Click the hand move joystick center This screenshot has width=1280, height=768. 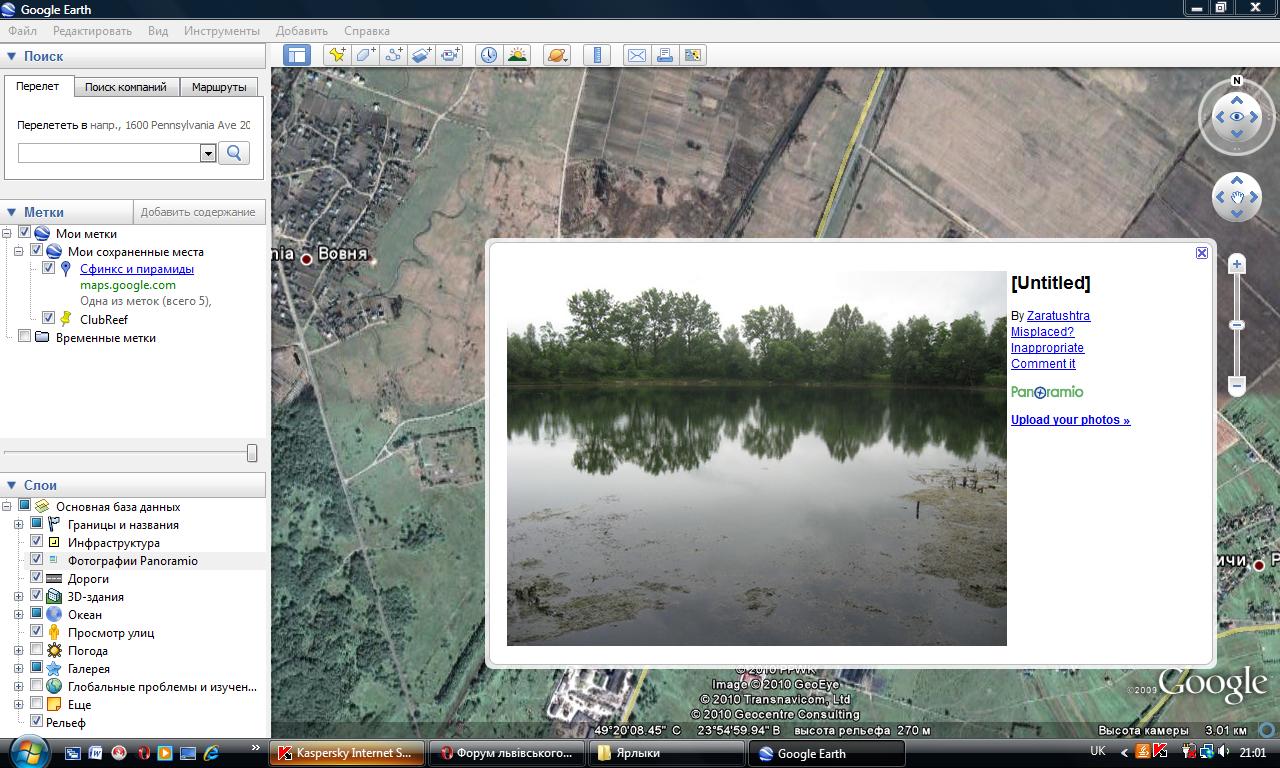[x=1237, y=197]
